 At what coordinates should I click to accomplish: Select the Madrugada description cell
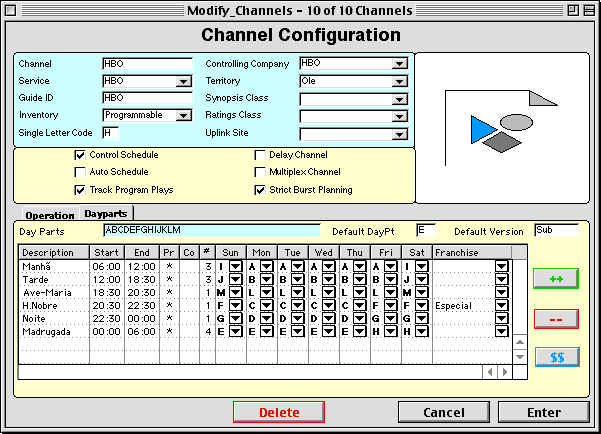[54, 332]
